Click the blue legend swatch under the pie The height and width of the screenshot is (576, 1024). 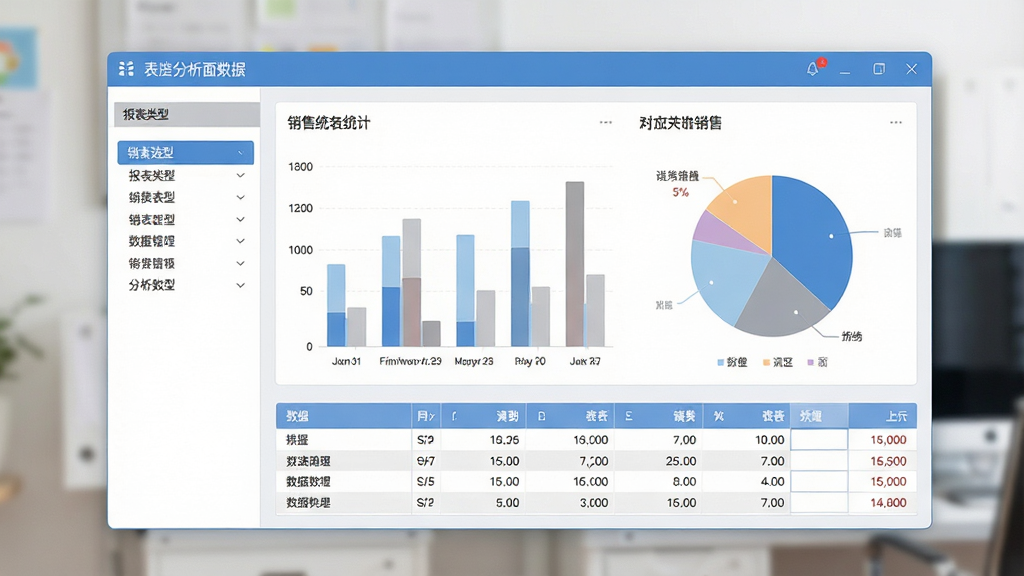point(720,362)
